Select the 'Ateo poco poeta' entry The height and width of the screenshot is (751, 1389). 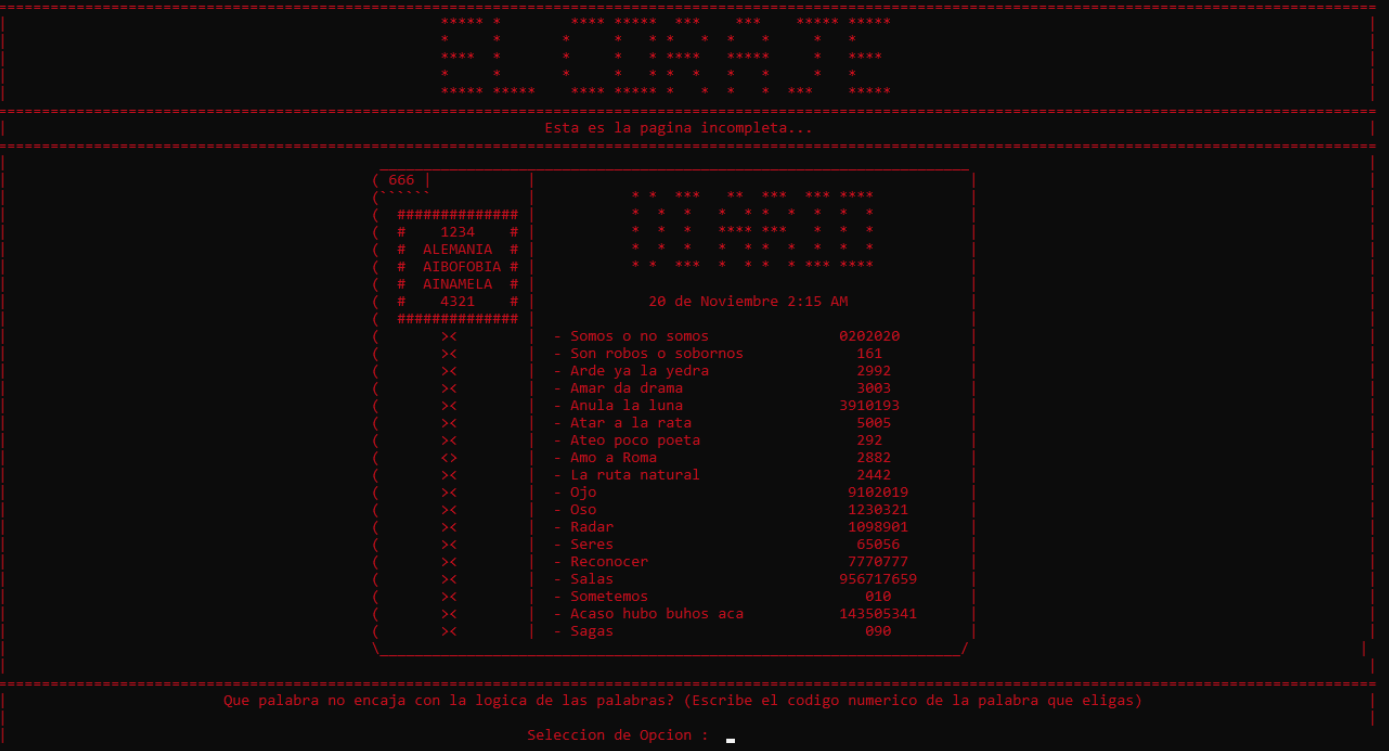pyautogui.click(x=635, y=440)
